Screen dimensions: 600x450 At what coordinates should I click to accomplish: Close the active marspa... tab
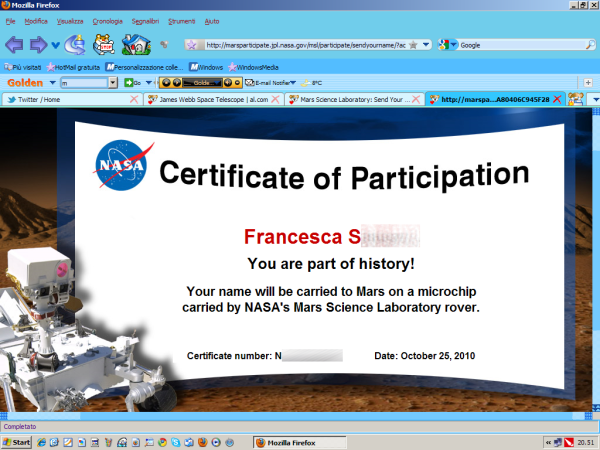558,99
